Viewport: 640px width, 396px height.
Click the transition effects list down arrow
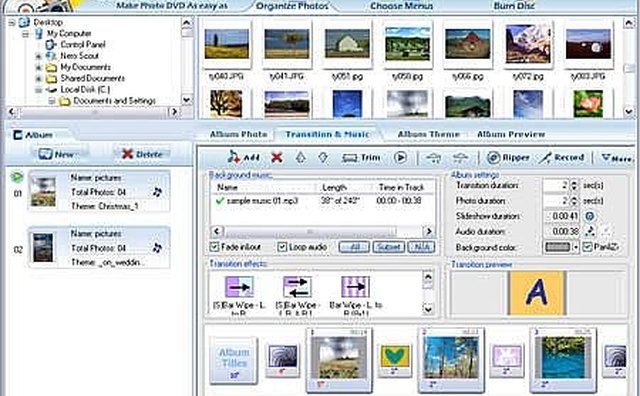point(428,309)
